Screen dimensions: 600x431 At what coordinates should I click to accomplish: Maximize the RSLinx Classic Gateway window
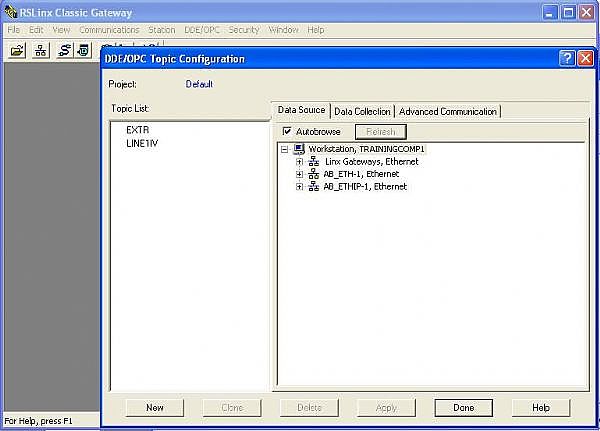tap(568, 13)
